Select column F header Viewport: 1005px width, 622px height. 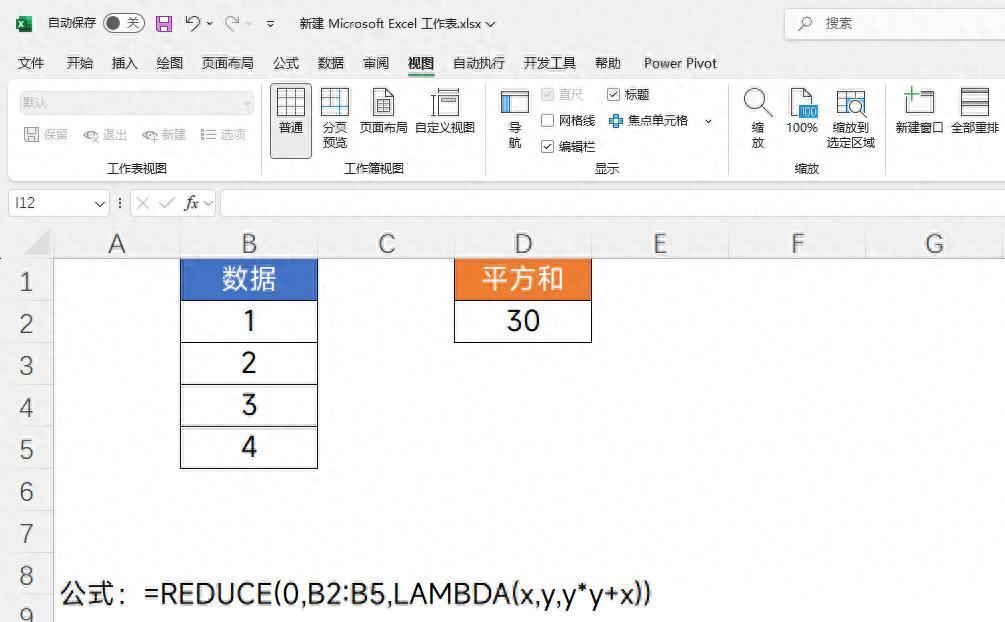797,244
